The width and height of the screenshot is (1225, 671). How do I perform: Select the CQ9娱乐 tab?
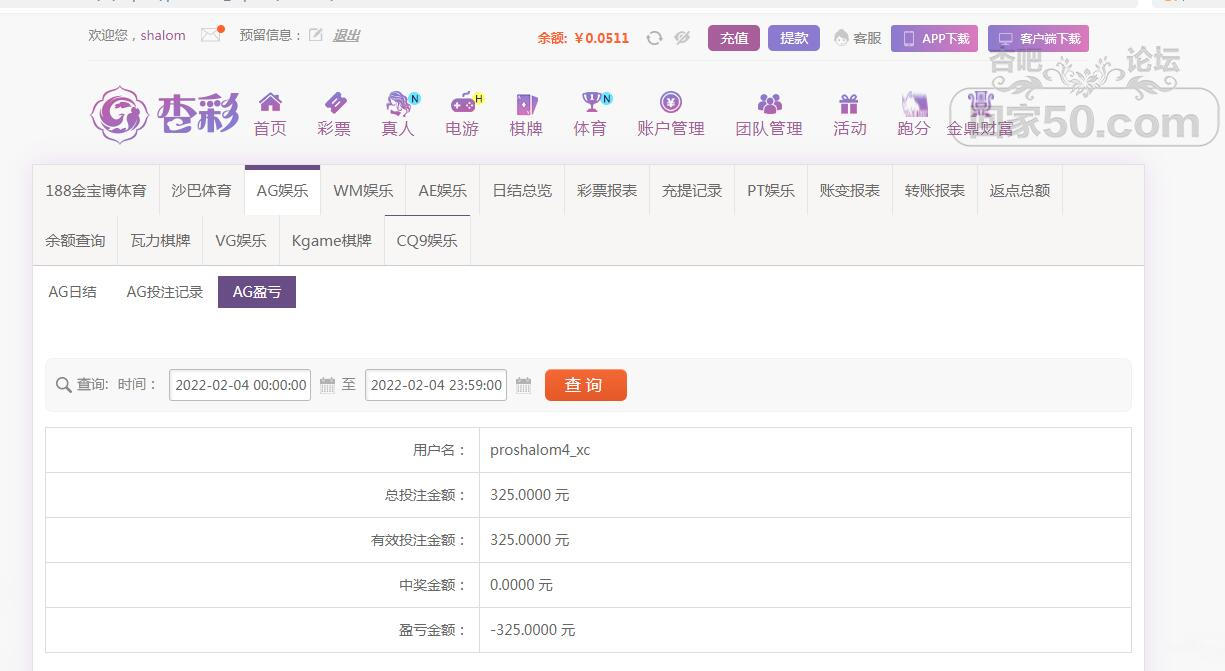[x=427, y=240]
